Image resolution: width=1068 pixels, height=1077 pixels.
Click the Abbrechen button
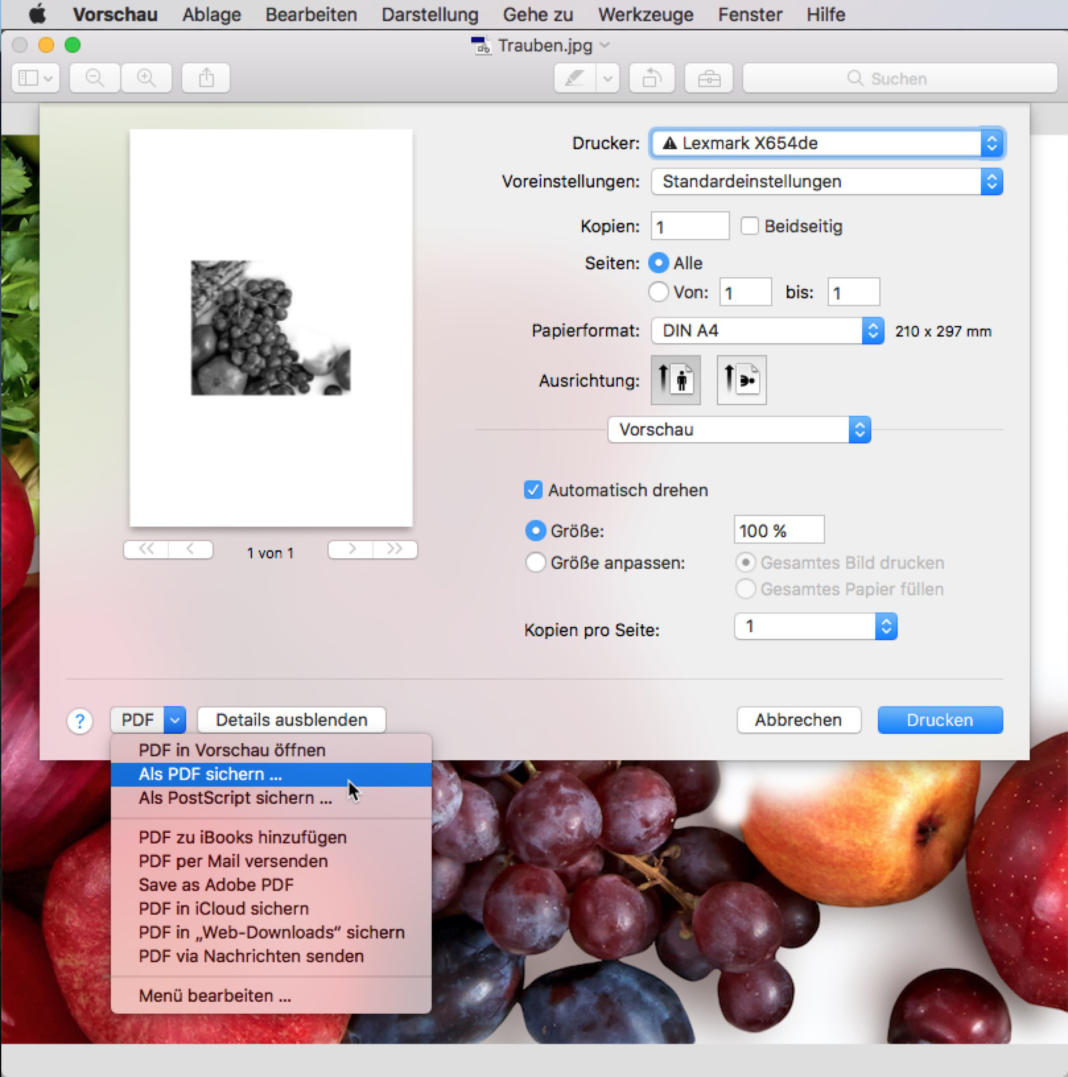[798, 720]
